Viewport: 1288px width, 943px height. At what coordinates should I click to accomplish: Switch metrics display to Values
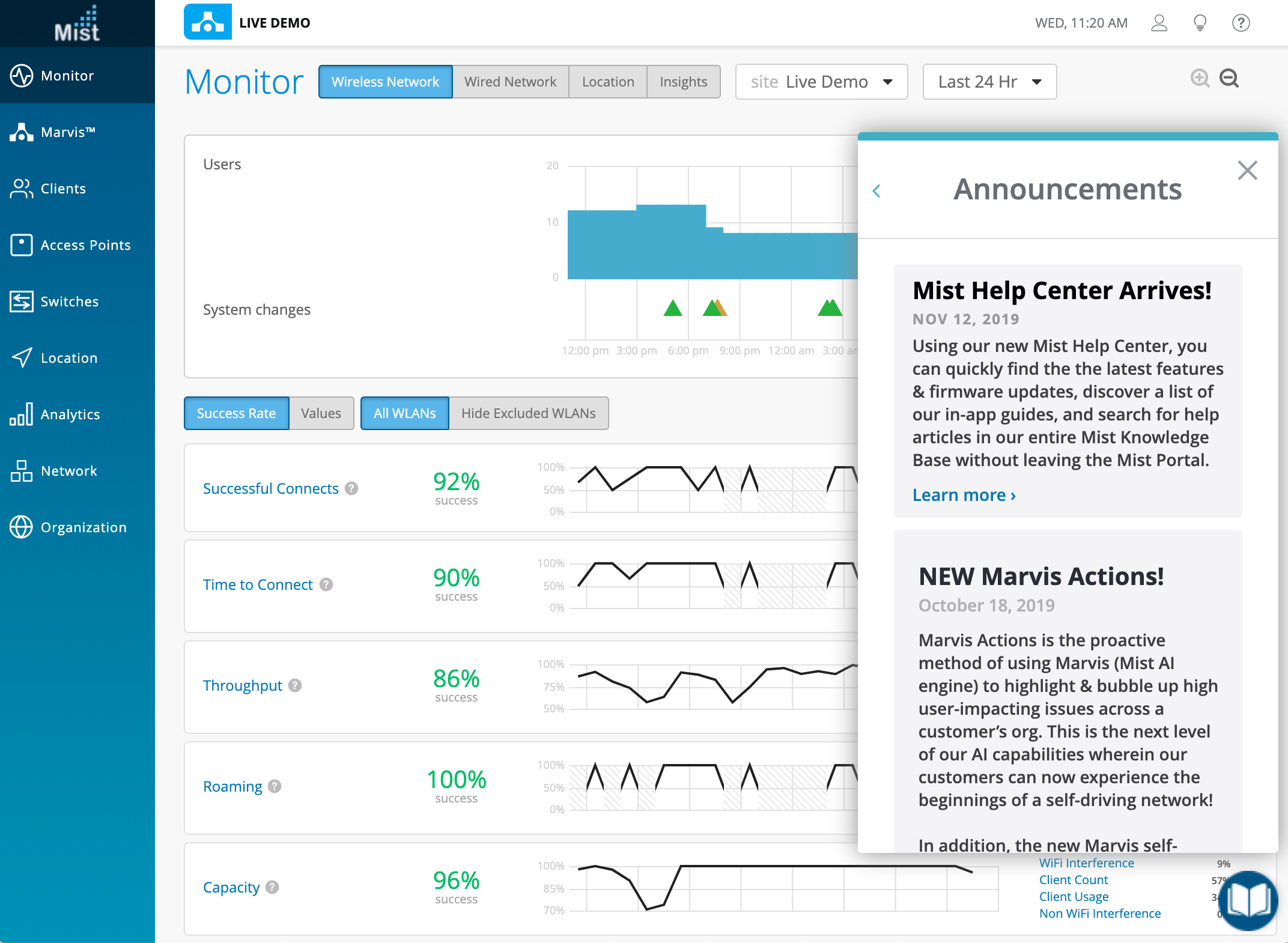click(x=321, y=413)
